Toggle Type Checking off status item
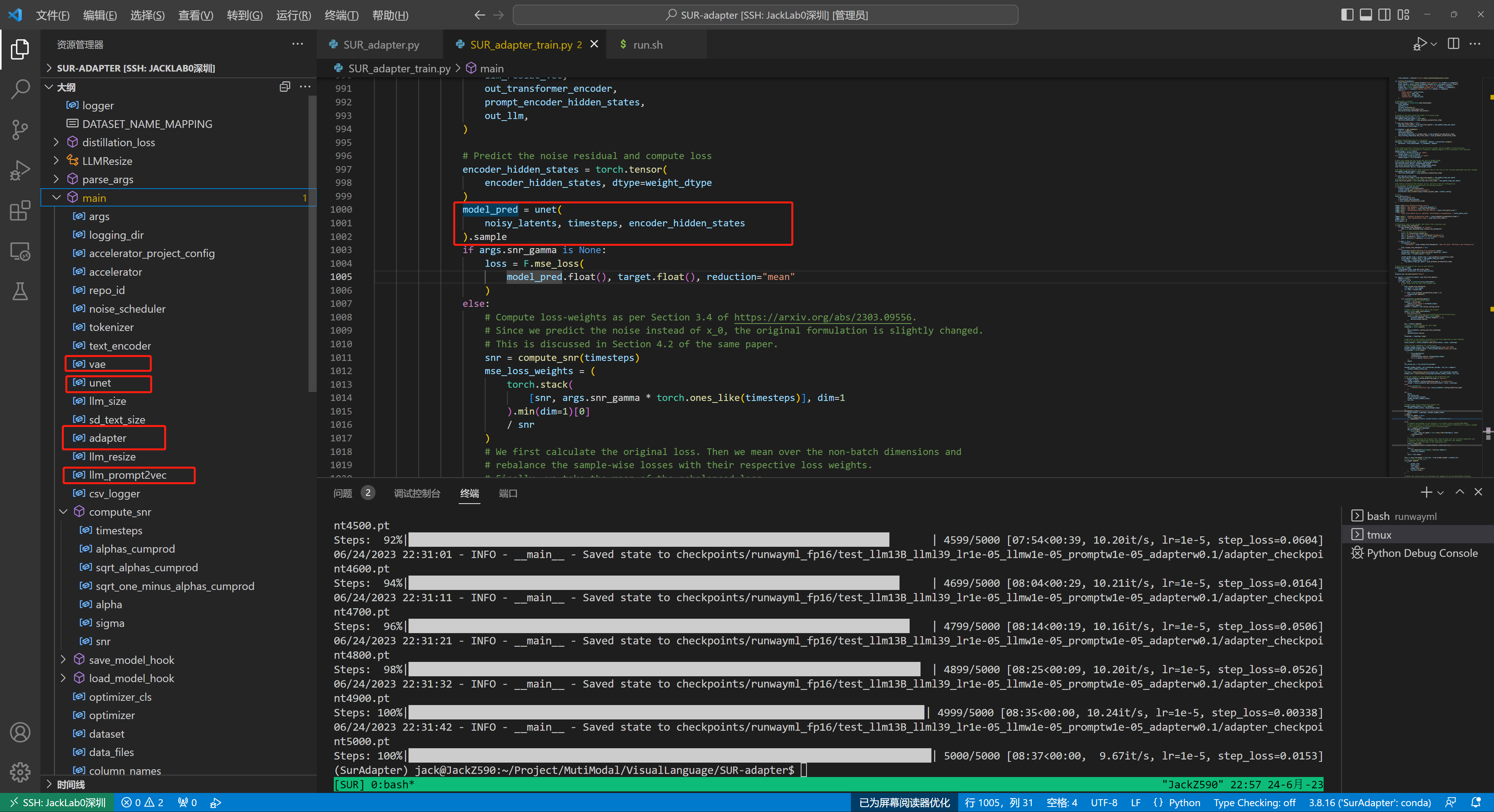The width and height of the screenshot is (1494, 812). [1254, 803]
